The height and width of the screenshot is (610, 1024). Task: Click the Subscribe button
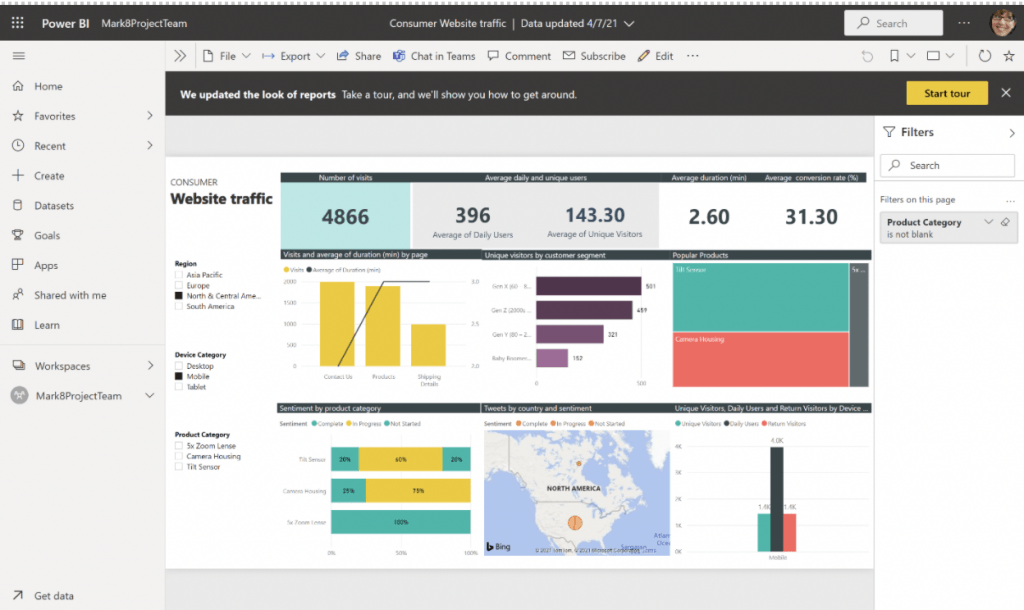(x=594, y=56)
